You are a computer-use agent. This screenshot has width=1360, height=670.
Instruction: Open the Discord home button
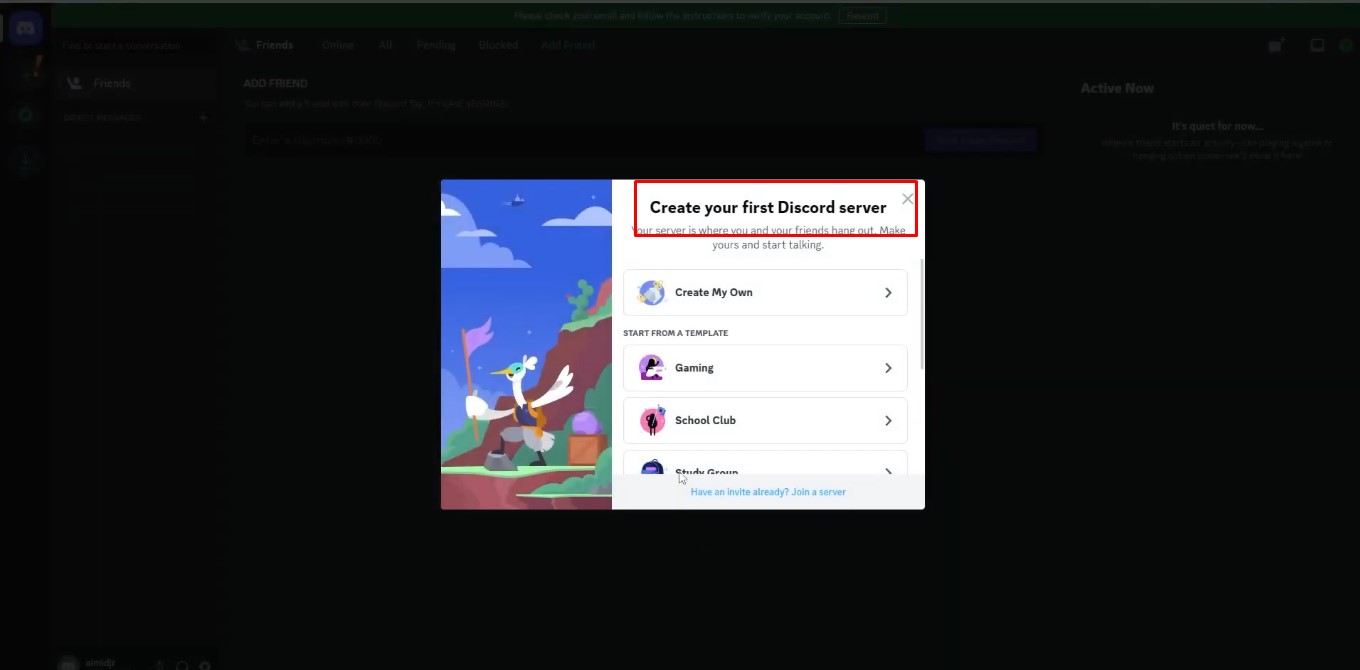25,27
